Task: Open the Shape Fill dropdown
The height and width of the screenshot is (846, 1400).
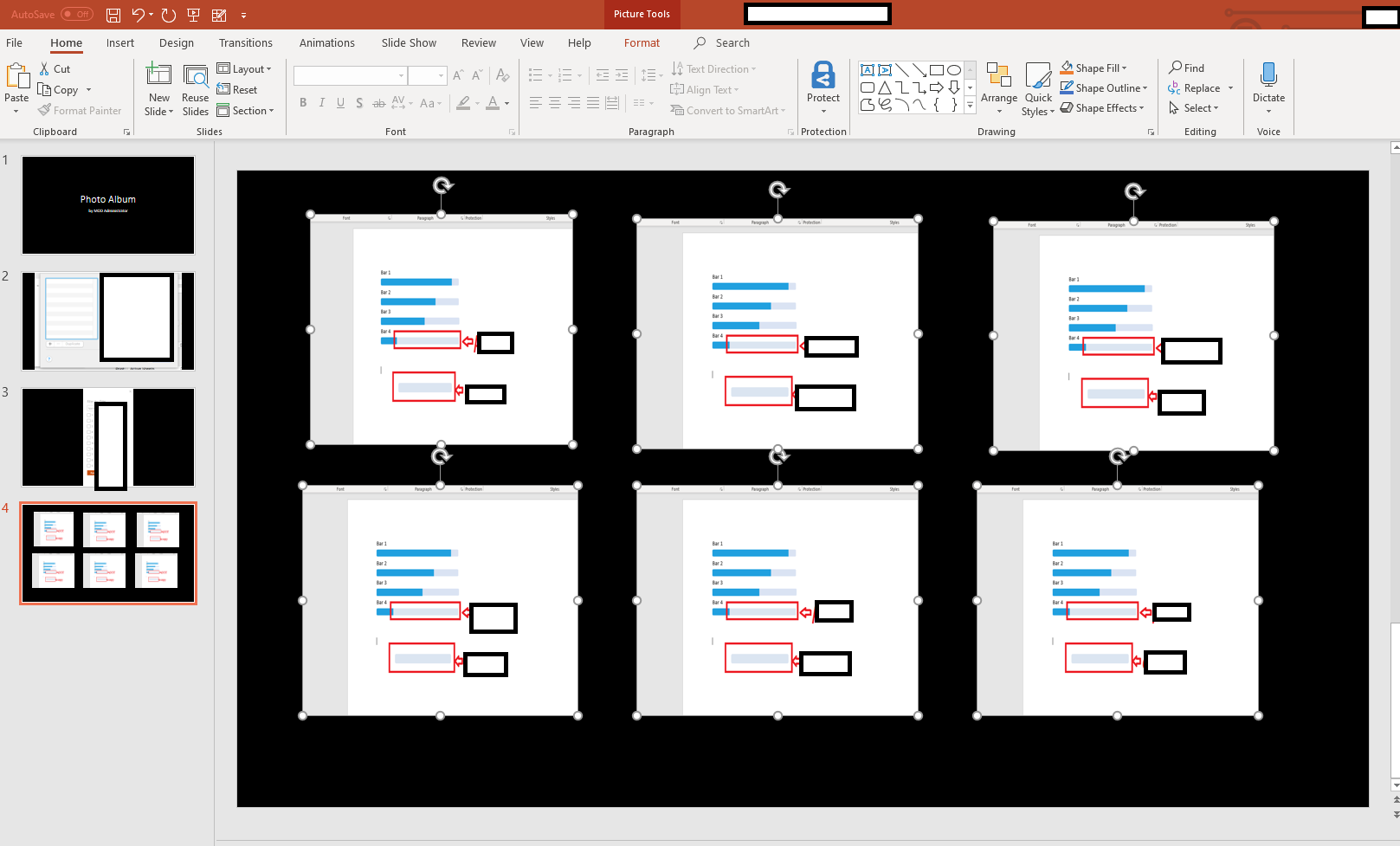Action: click(x=1094, y=68)
